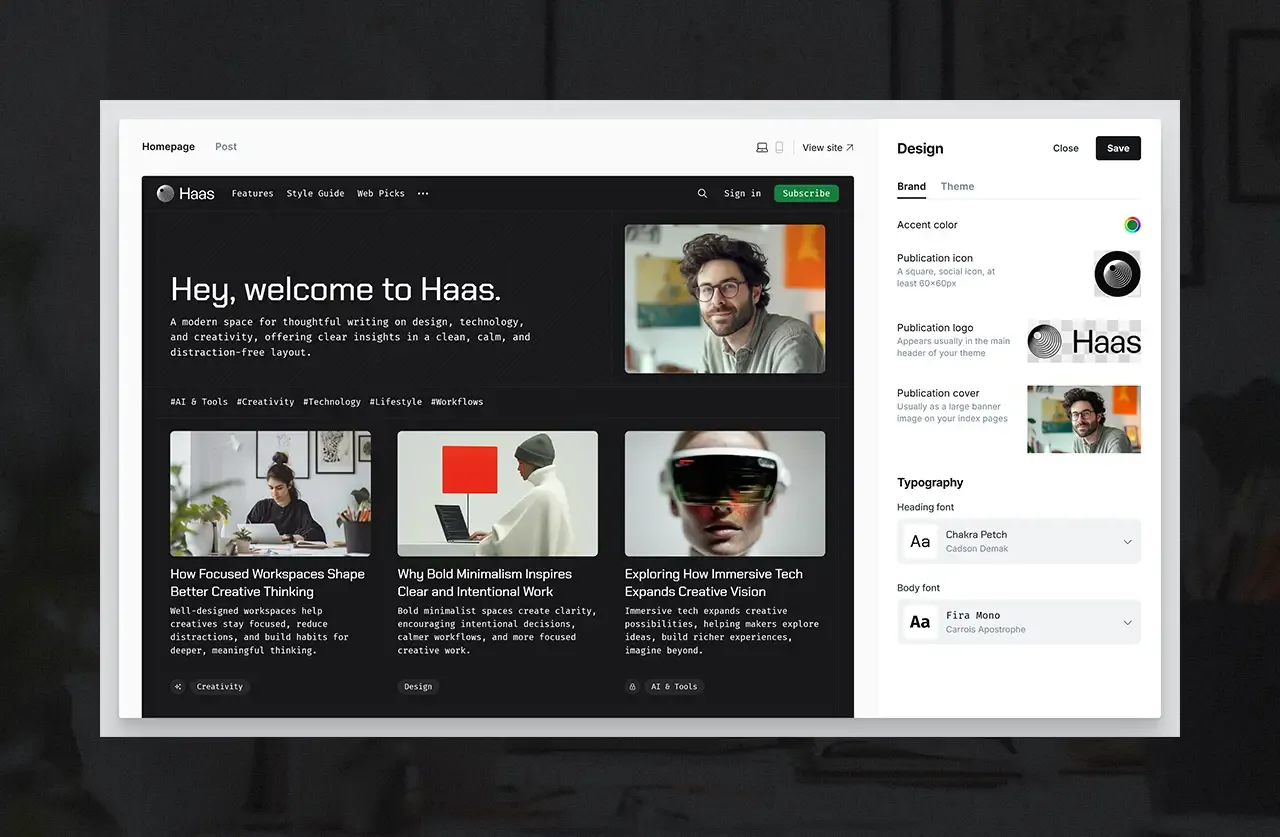Image resolution: width=1280 pixels, height=837 pixels.
Task: Open the Post preview tab
Action: point(226,147)
